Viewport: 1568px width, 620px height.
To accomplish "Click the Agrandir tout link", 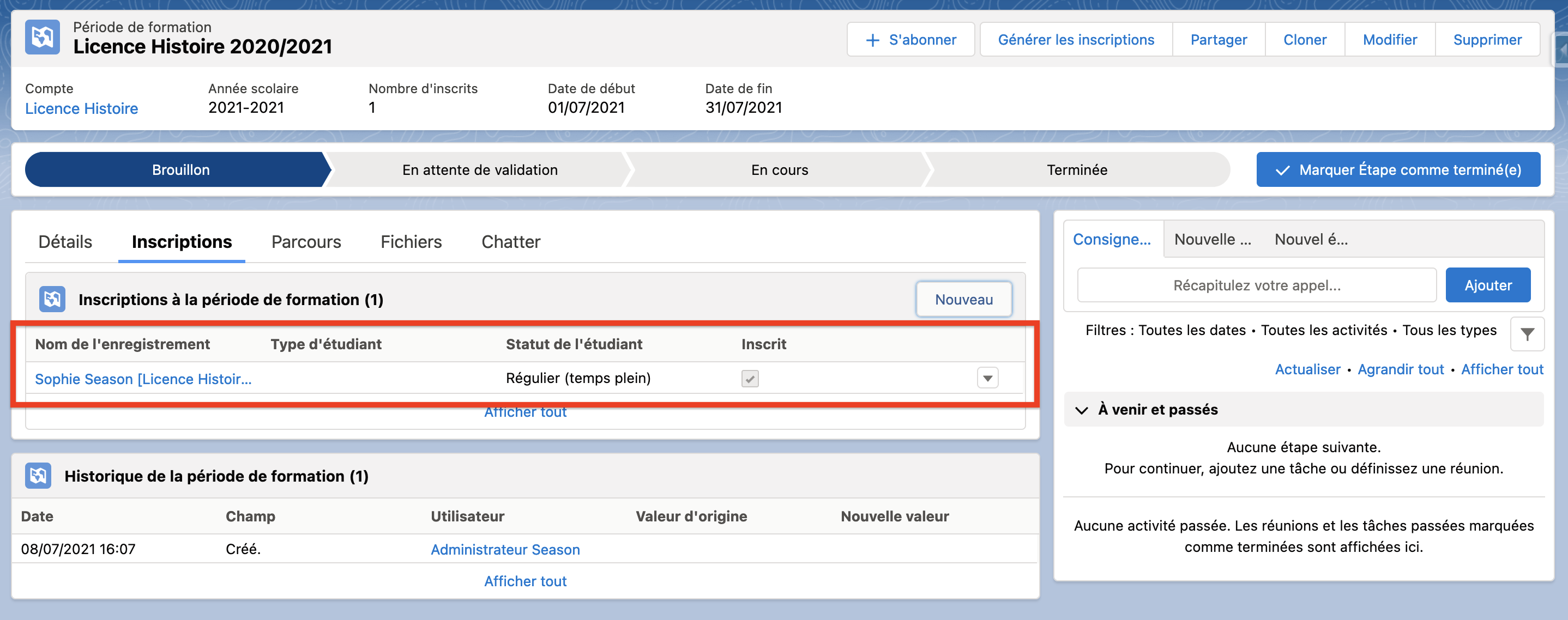I will (1400, 369).
